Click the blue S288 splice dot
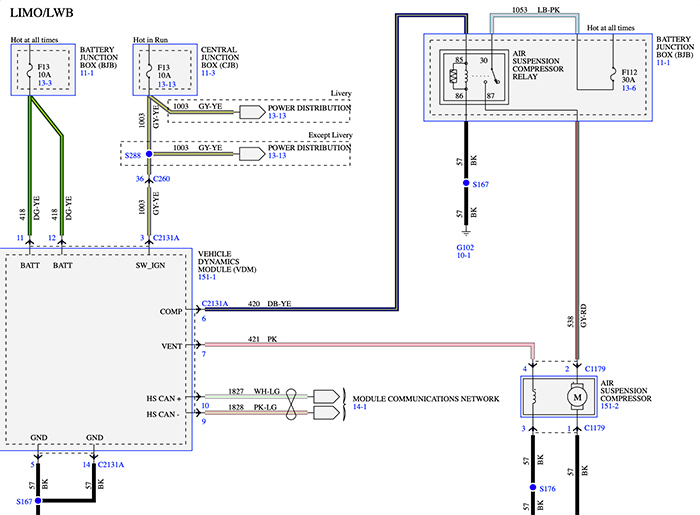Image resolution: width=700 pixels, height=515 pixels. [149, 154]
